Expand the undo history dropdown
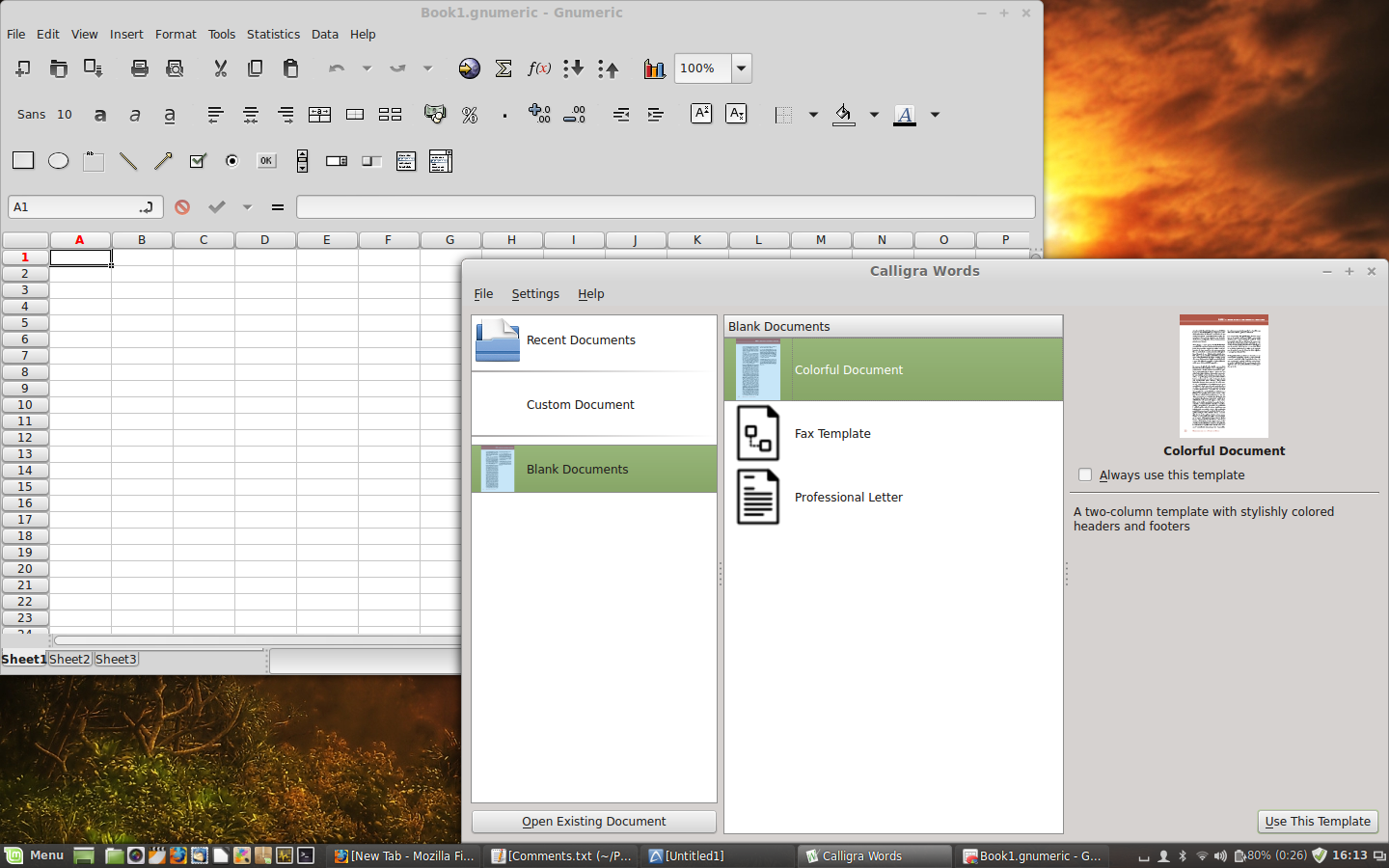 tap(367, 68)
